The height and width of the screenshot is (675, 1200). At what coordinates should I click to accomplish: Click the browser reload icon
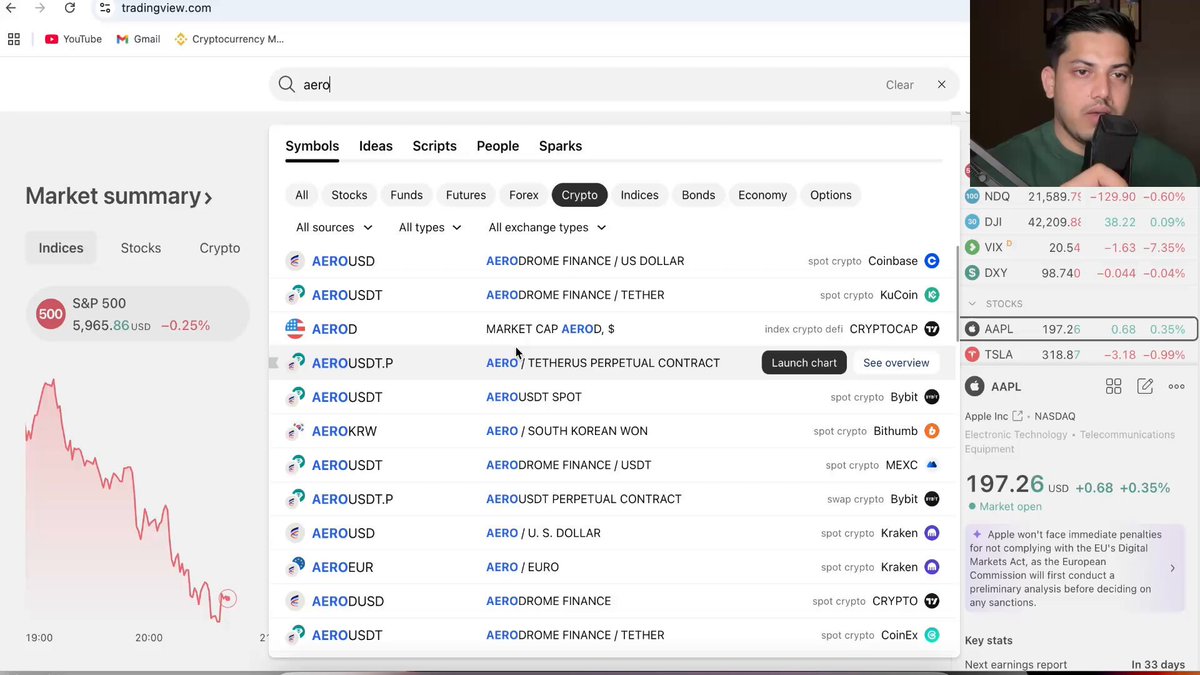coord(70,8)
